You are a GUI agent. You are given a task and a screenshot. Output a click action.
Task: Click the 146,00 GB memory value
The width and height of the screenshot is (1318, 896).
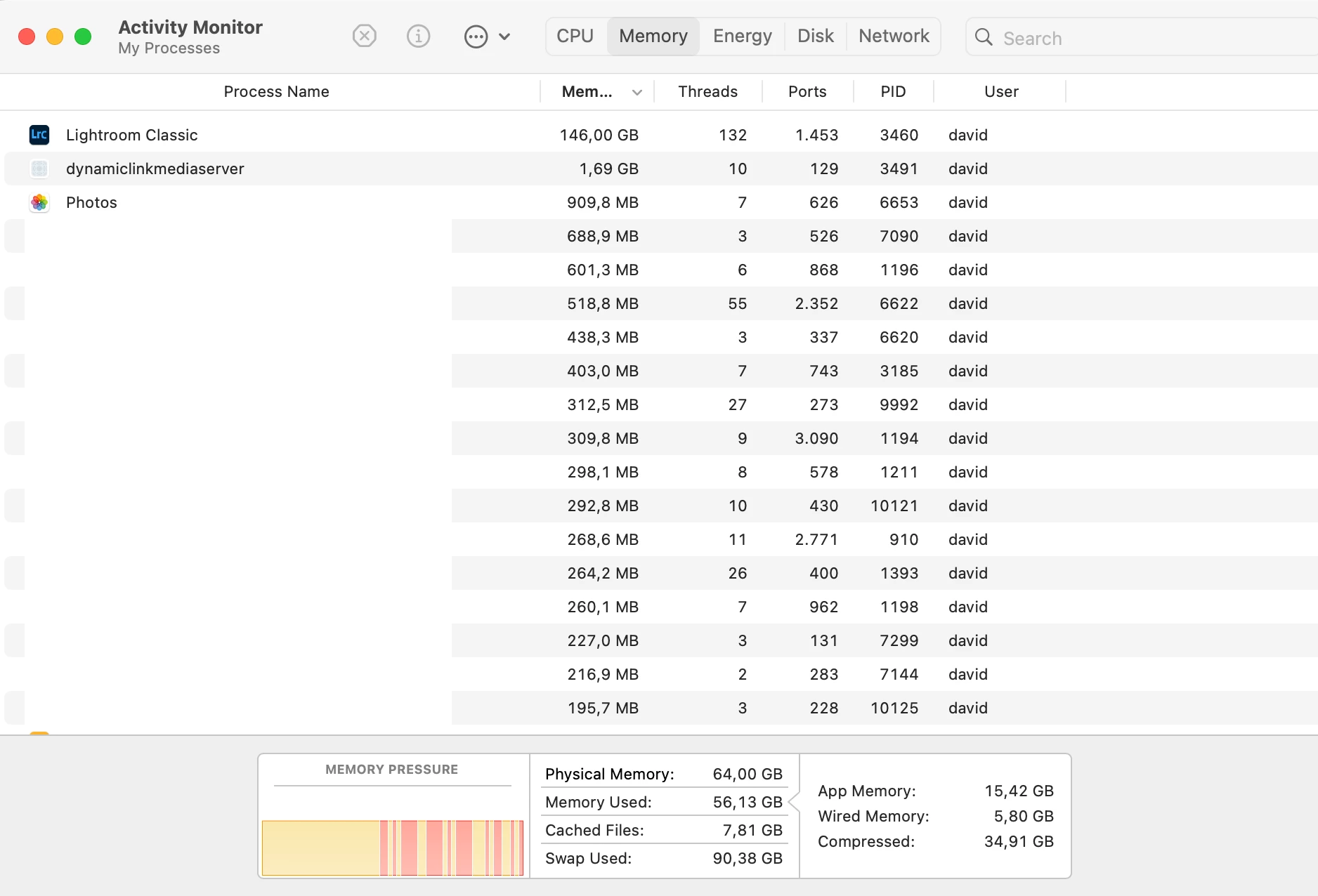point(599,135)
